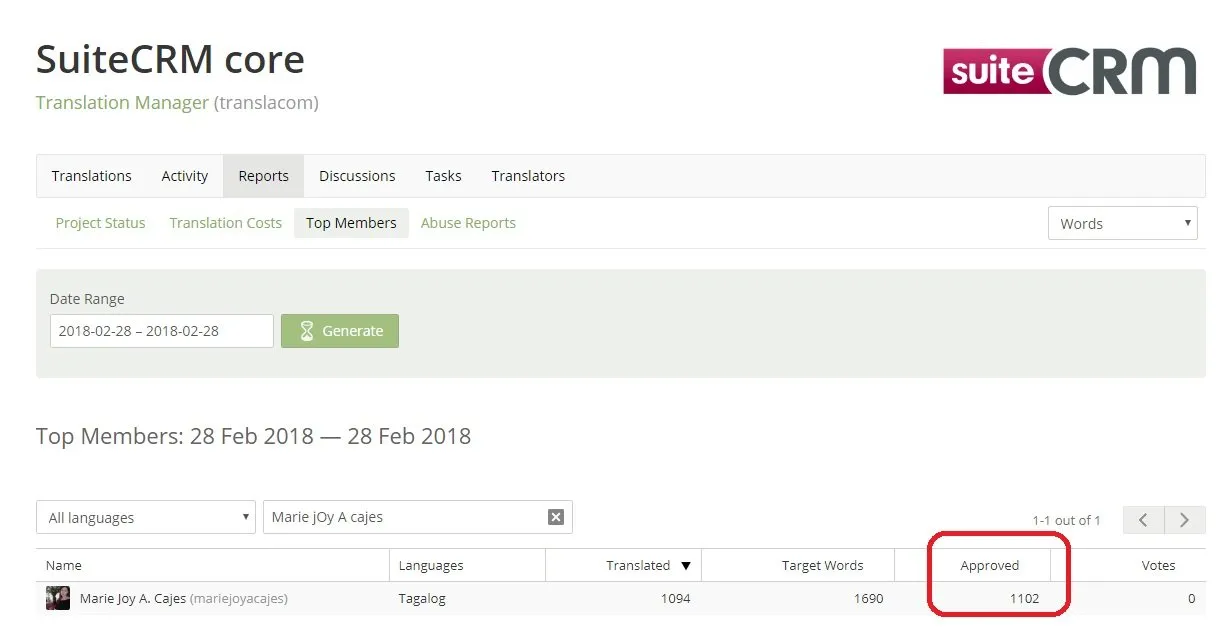The width and height of the screenshot is (1225, 627).
Task: Click the member name search field
Action: click(418, 517)
